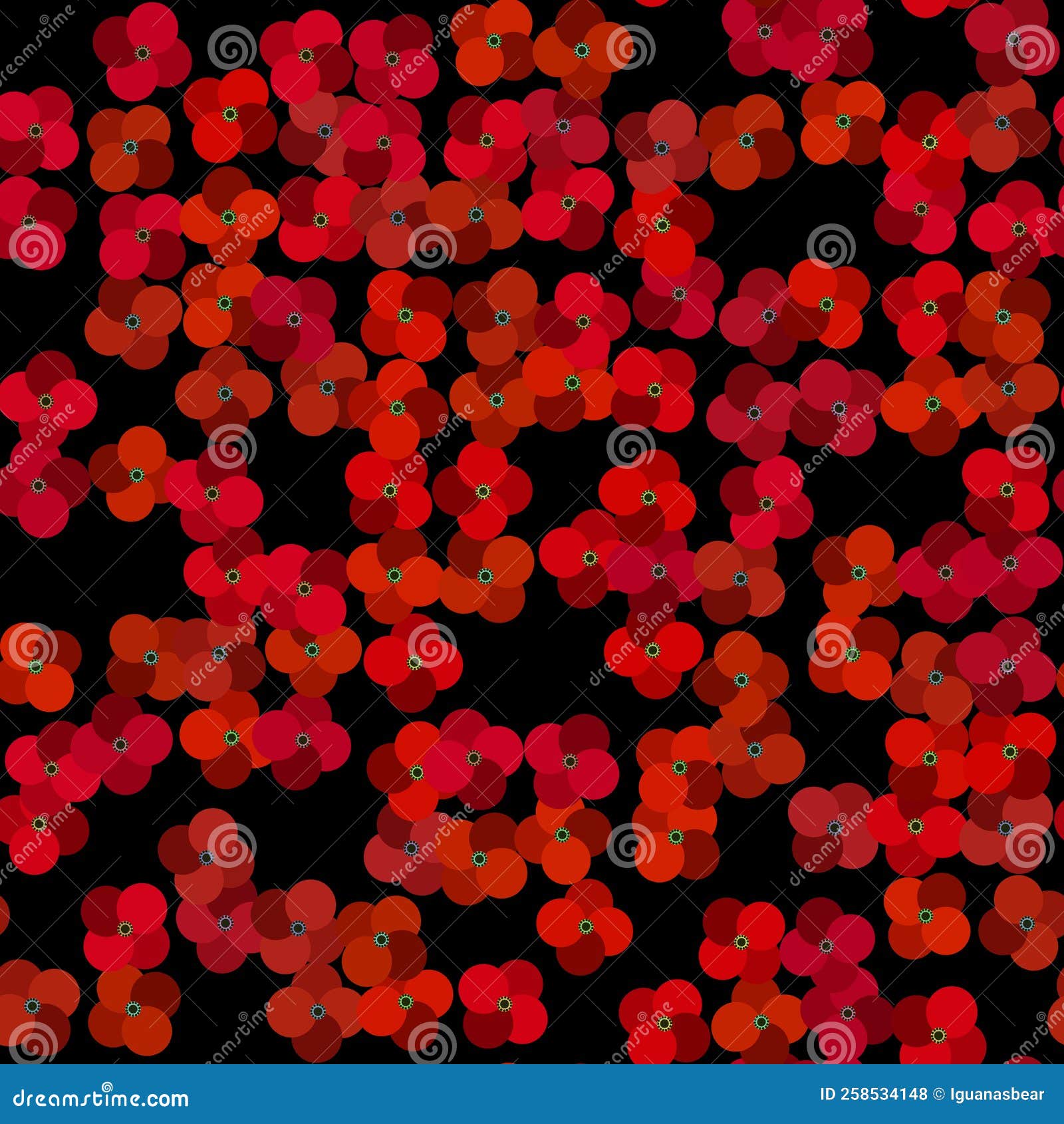Click a green flower-center icon near top edge

tap(495, 41)
